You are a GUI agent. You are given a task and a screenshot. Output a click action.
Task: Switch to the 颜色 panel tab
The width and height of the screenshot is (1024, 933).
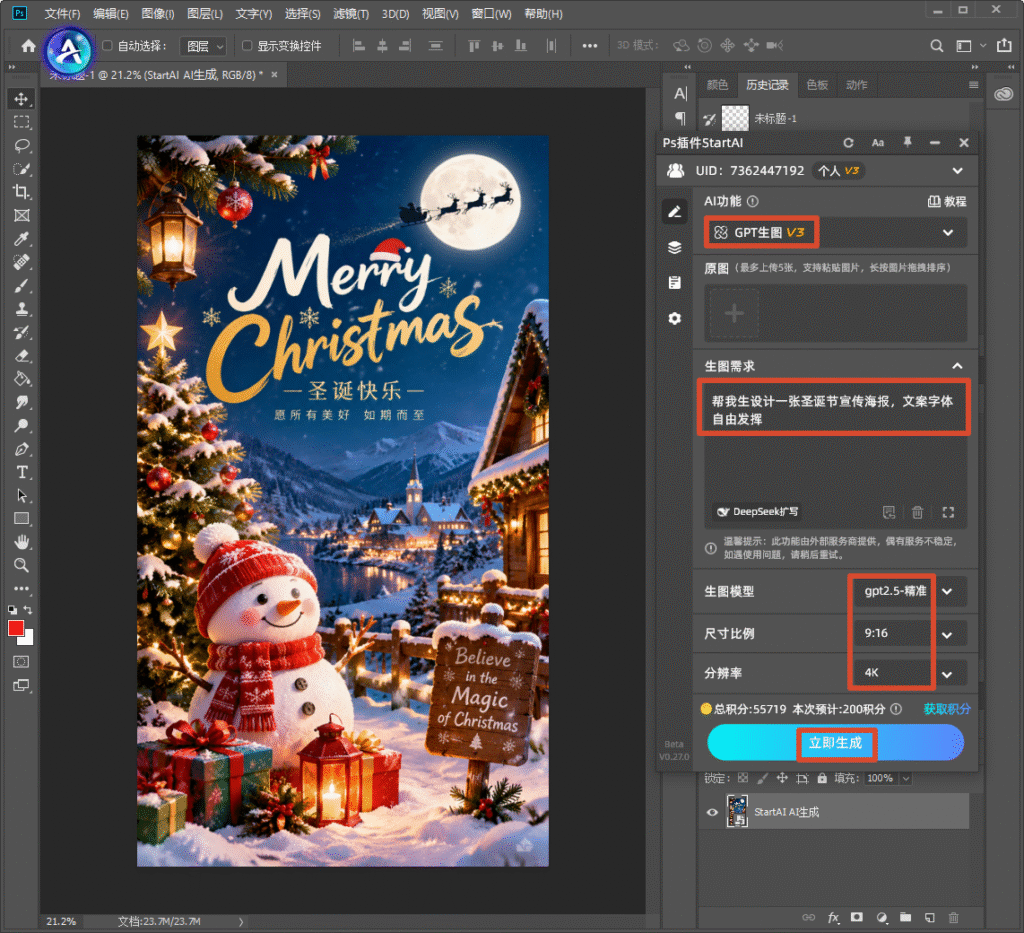coord(717,85)
